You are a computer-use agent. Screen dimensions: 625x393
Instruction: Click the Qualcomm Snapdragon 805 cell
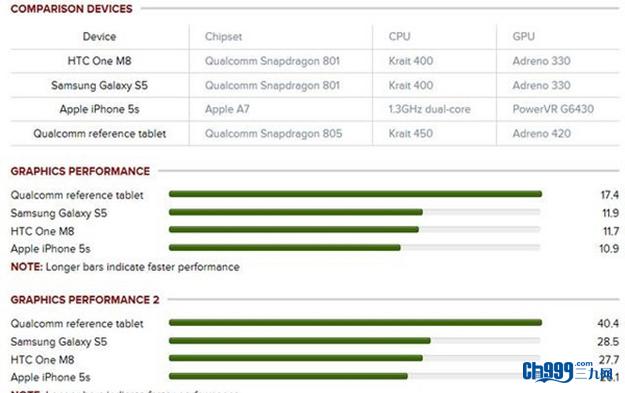(x=273, y=134)
